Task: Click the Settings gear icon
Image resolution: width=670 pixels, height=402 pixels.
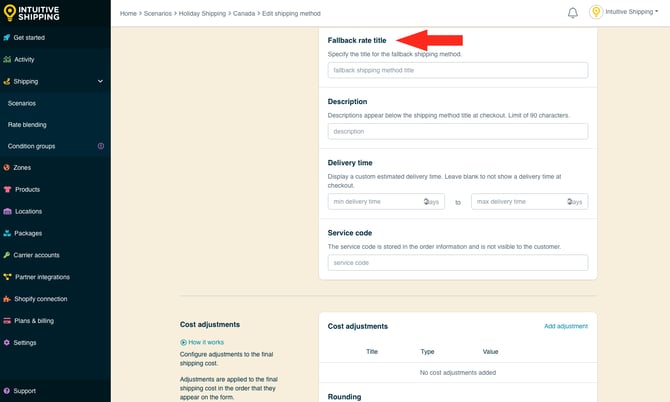Action: pos(8,342)
